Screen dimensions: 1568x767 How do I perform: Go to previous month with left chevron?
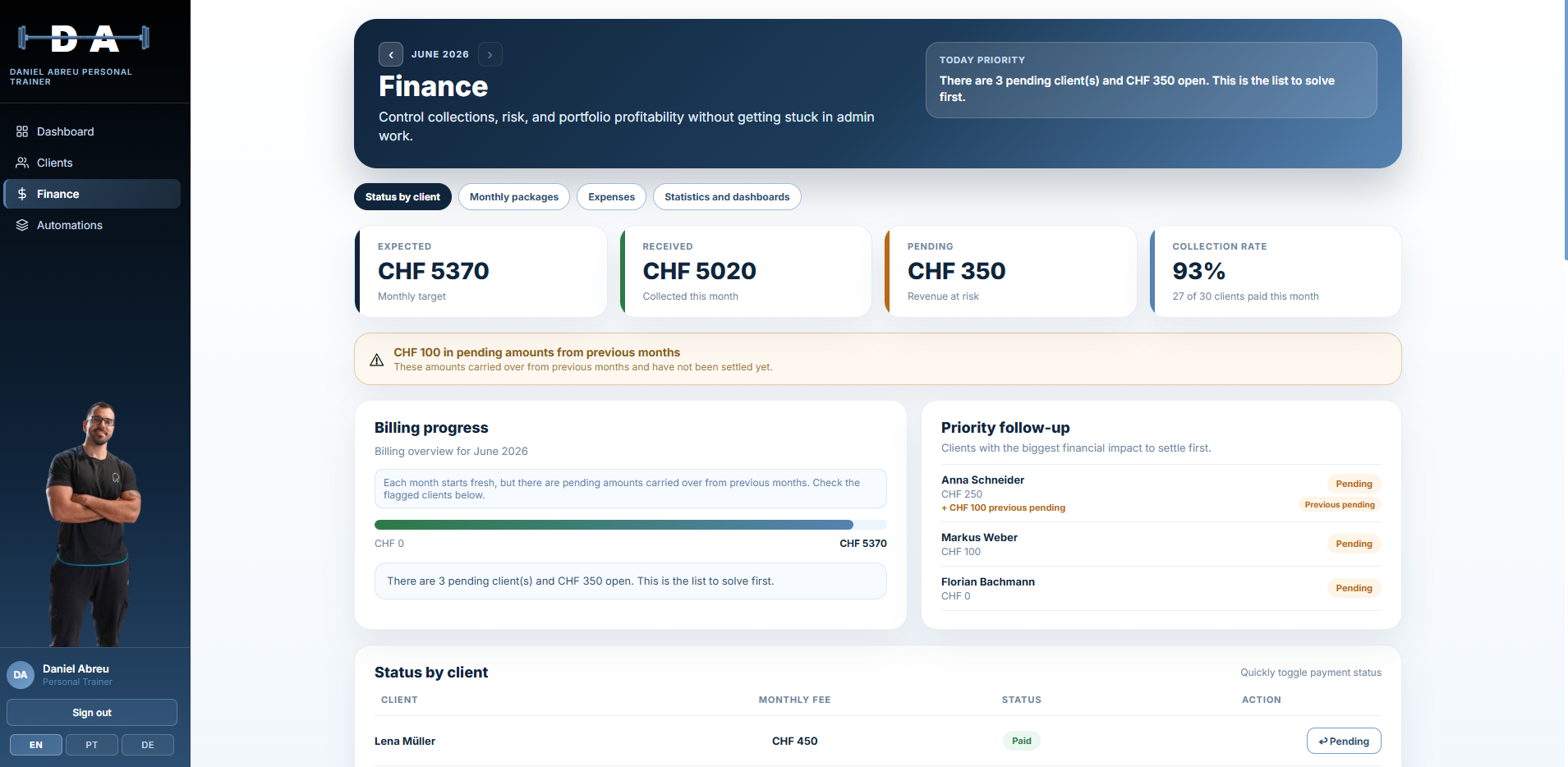click(x=391, y=54)
